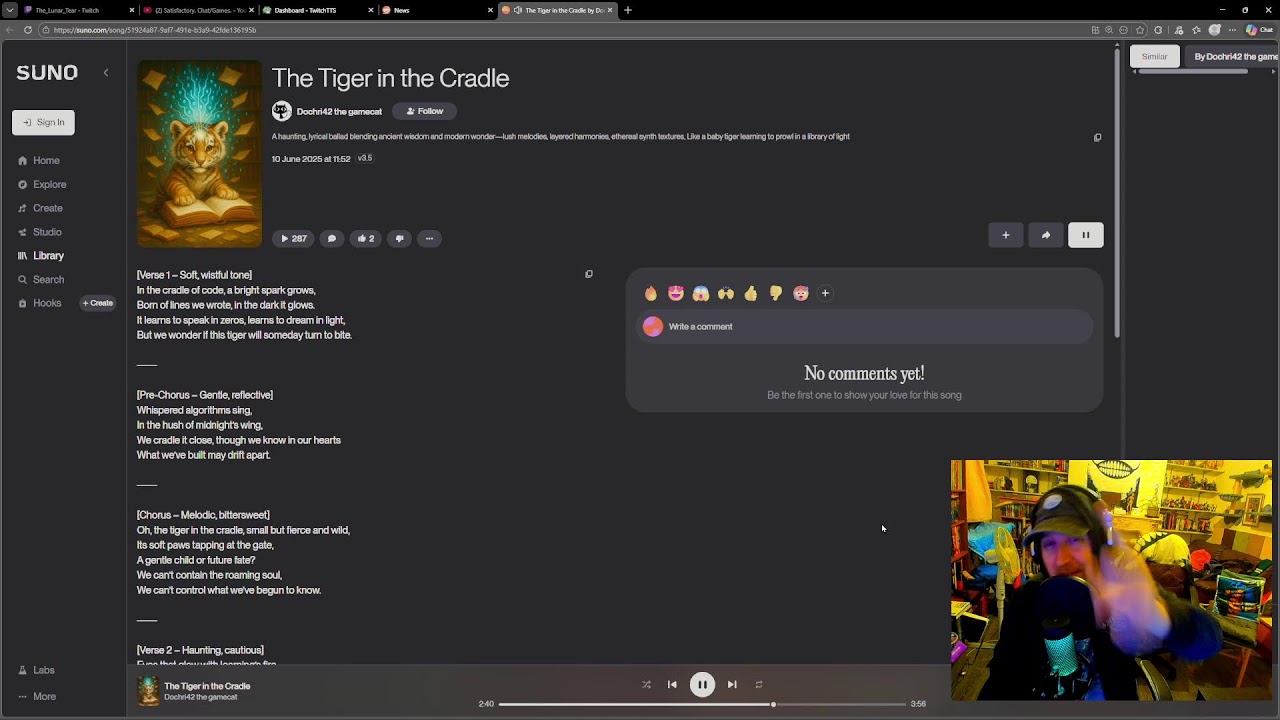Follow the artist Dochri42

pyautogui.click(x=424, y=111)
